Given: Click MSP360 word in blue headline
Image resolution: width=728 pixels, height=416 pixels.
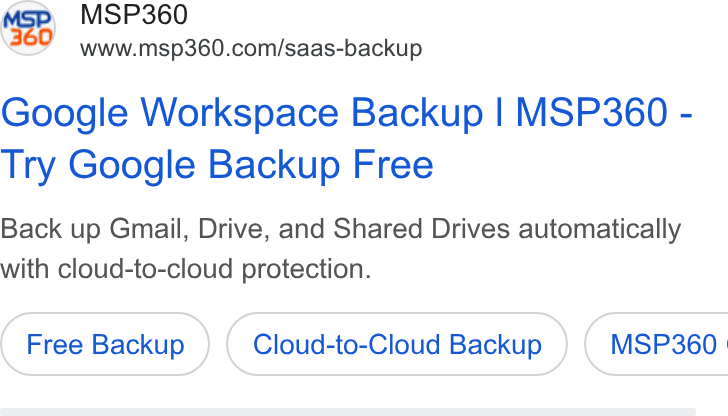Looking at the screenshot, I should [x=592, y=112].
